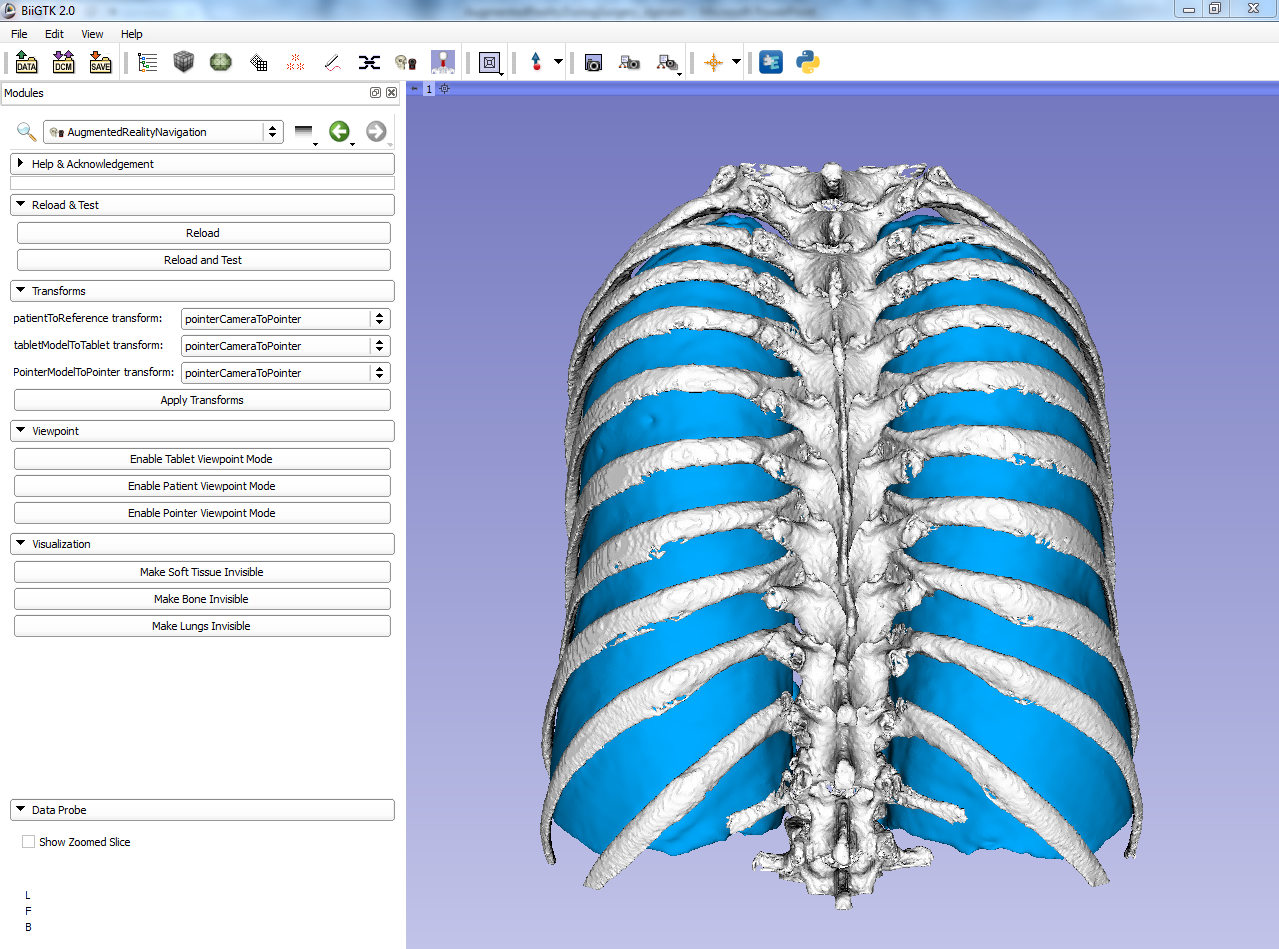Click the green back arrow module button
1279x949 pixels.
[x=340, y=131]
